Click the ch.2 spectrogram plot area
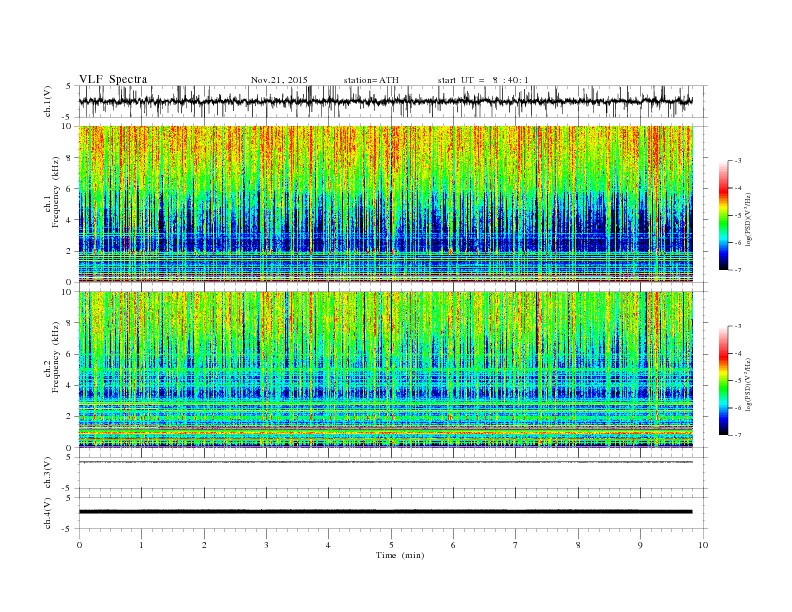Screen dimensions: 792x612 [386, 369]
